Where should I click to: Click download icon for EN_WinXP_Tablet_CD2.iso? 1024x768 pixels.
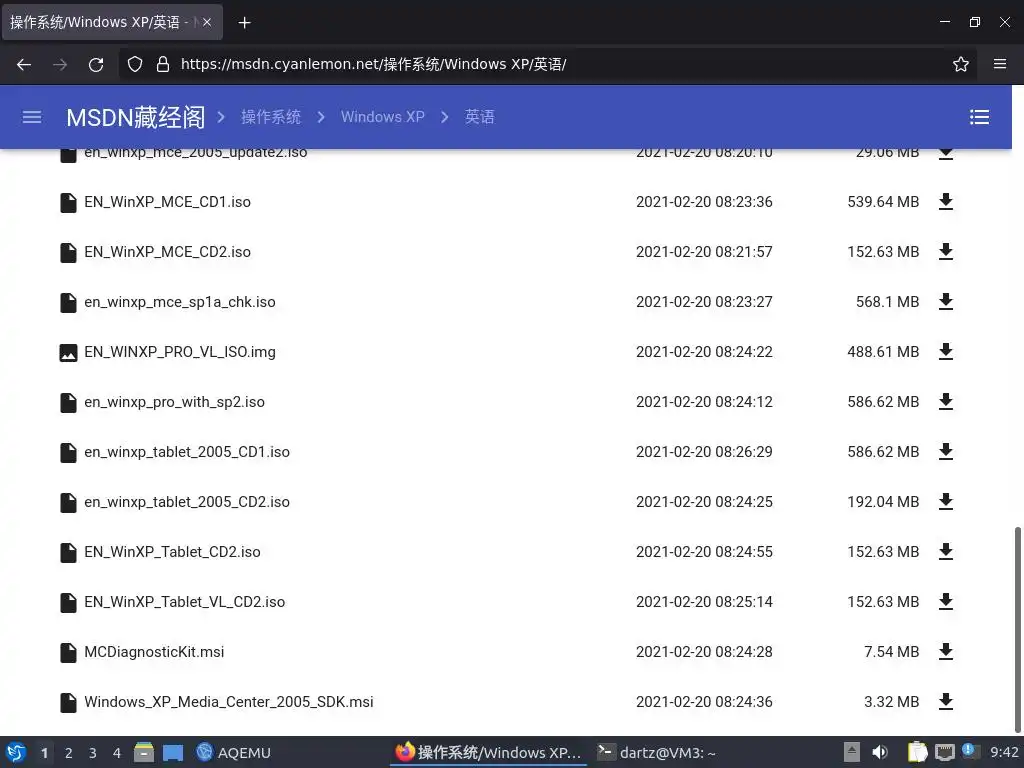coord(946,552)
